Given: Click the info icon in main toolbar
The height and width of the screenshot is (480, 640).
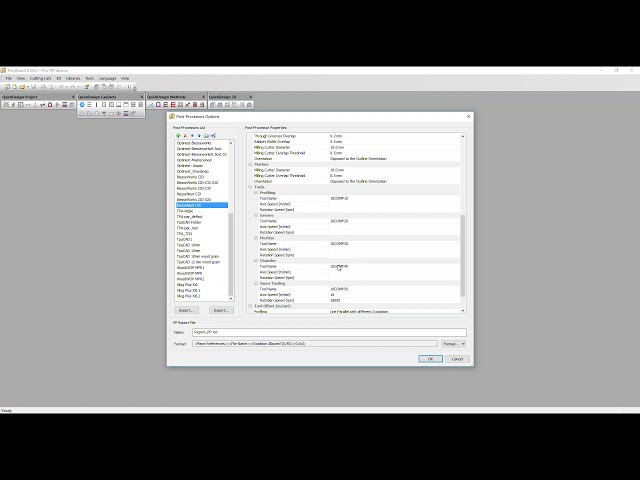Looking at the screenshot, I should [x=129, y=87].
